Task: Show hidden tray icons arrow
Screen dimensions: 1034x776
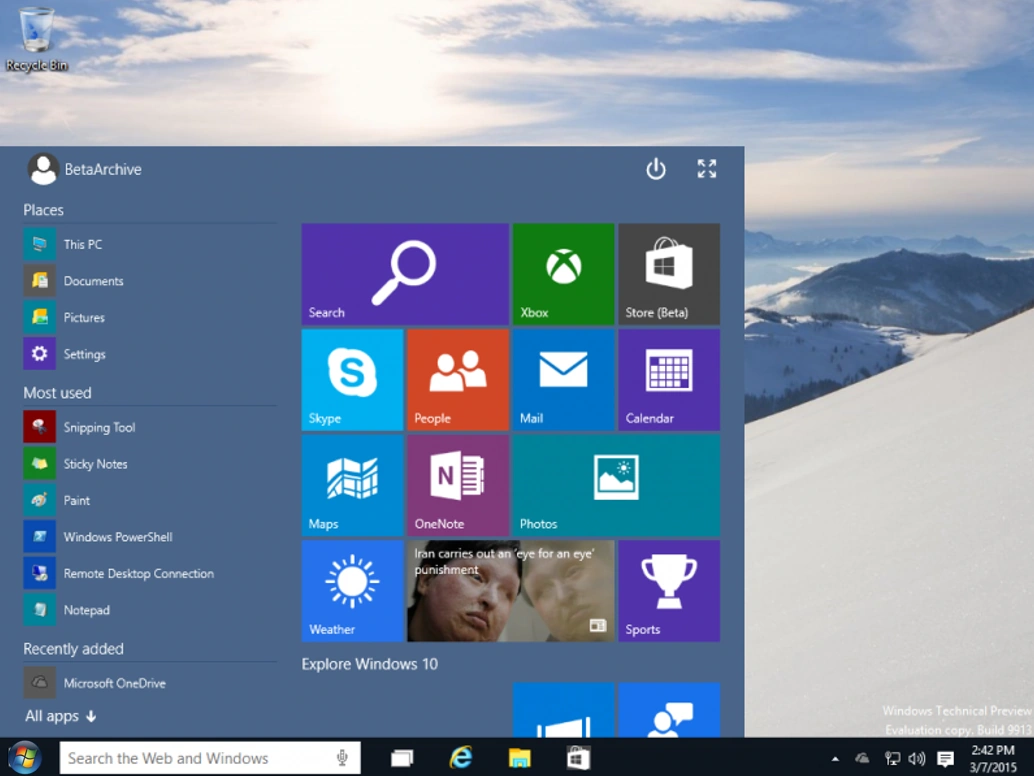Action: coord(836,759)
